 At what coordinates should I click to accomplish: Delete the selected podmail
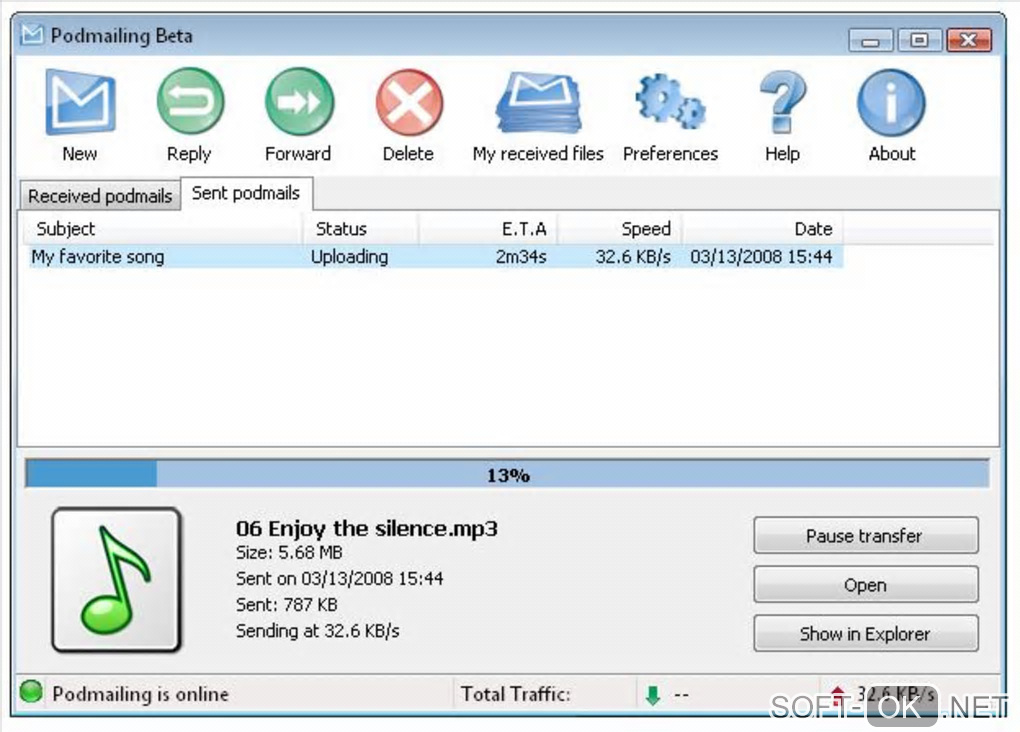409,116
